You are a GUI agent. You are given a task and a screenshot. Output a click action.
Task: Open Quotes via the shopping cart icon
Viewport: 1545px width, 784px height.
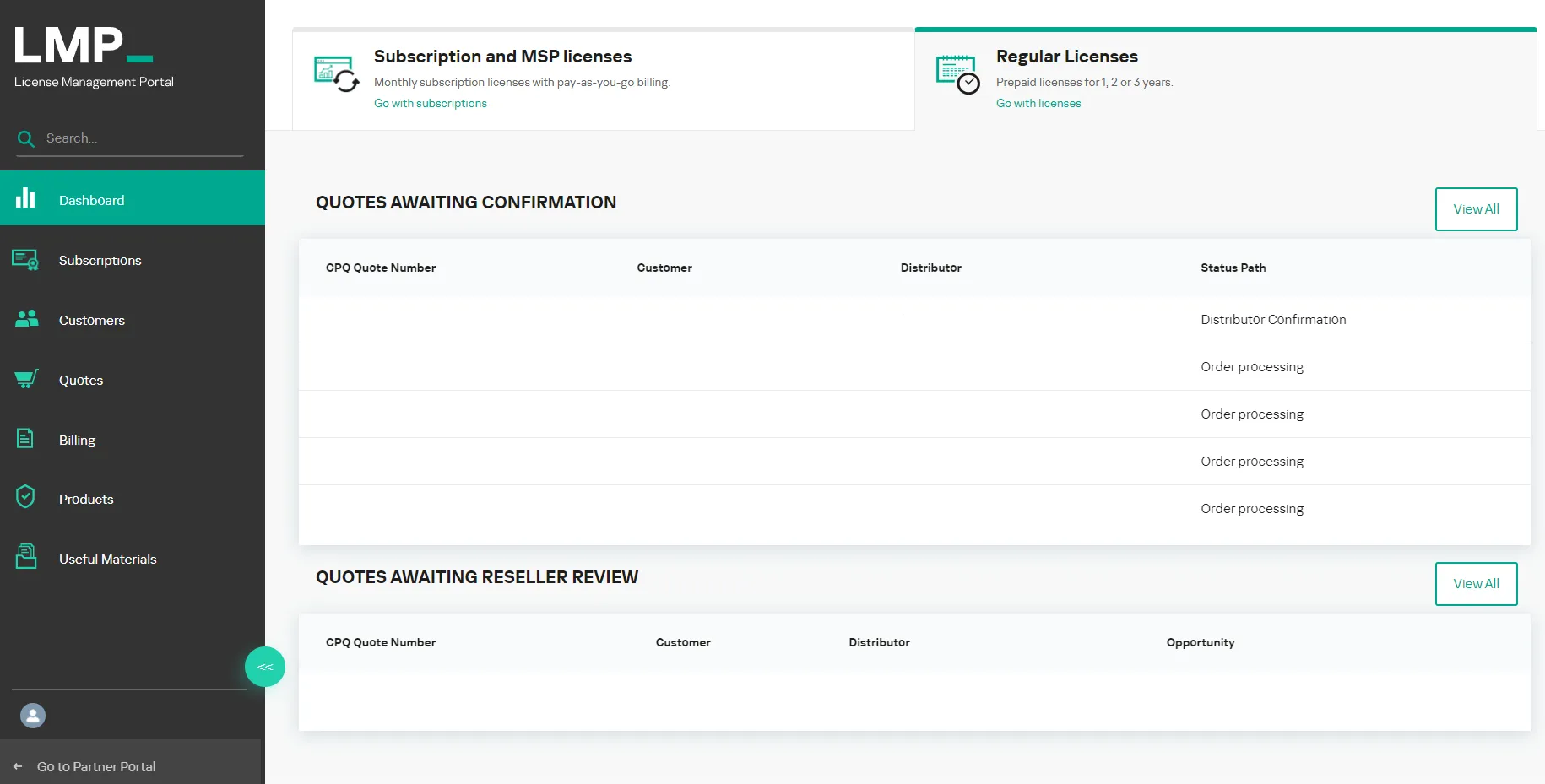coord(26,379)
